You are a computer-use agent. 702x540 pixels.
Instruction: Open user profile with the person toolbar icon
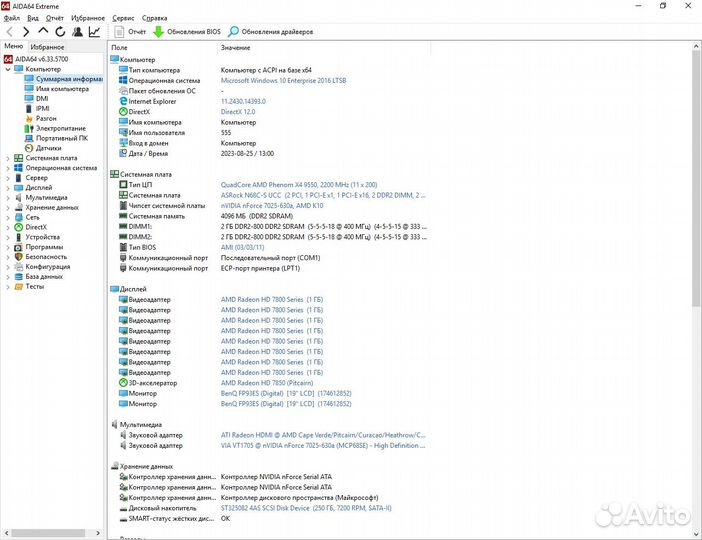coord(77,31)
